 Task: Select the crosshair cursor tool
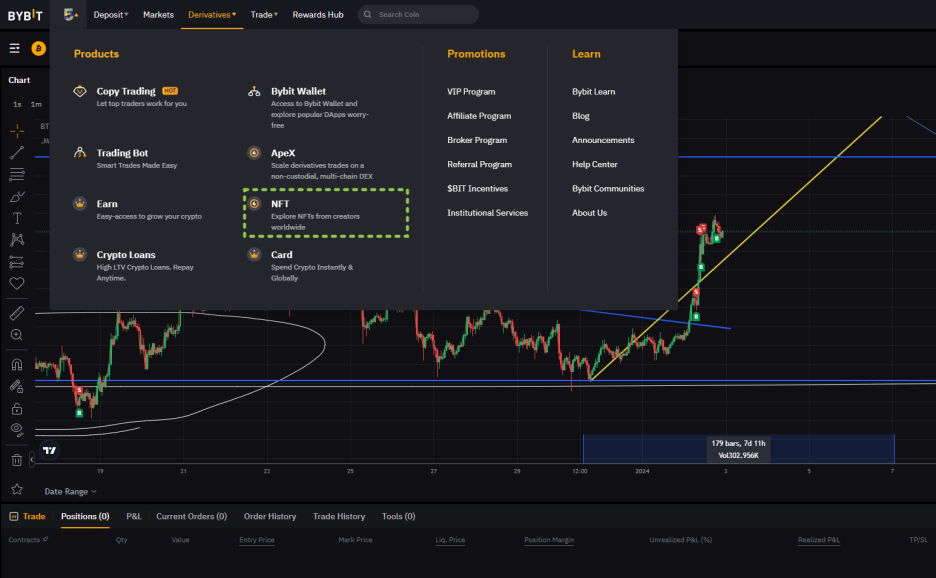(x=17, y=130)
